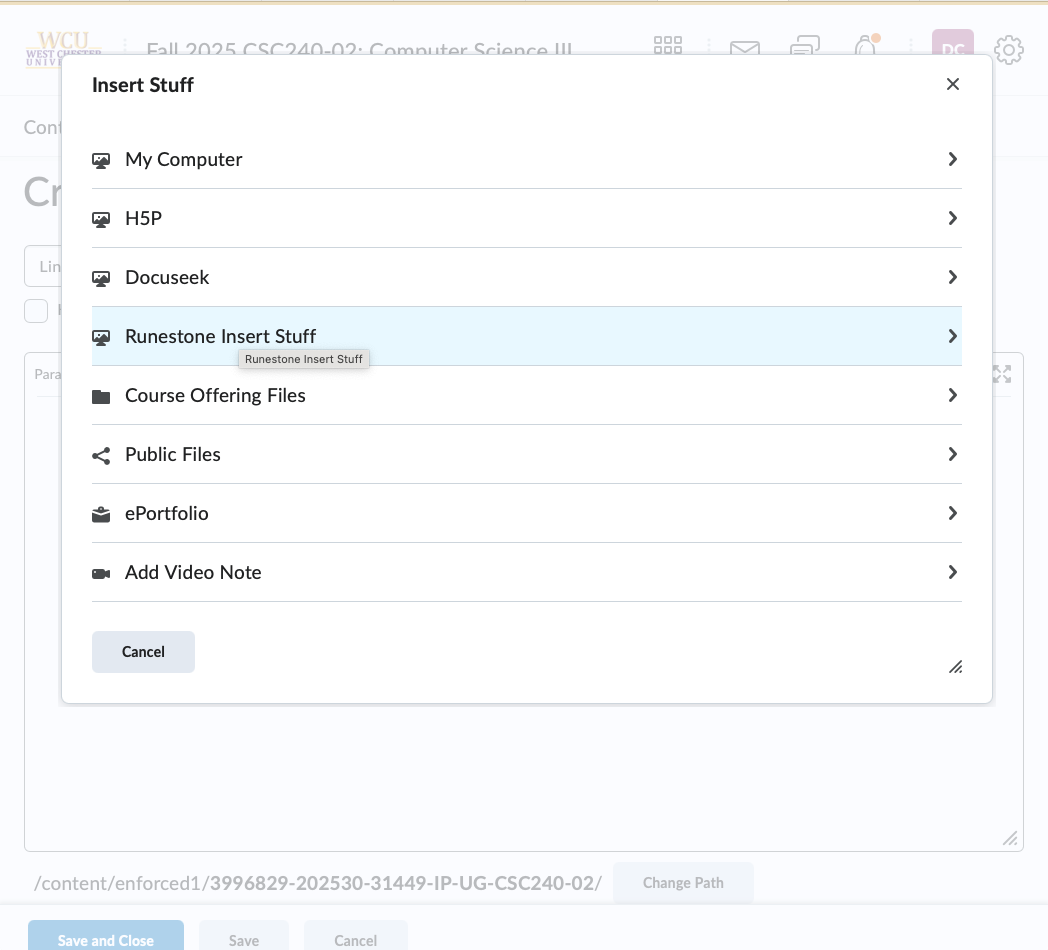Open the settings gear icon

(1009, 49)
